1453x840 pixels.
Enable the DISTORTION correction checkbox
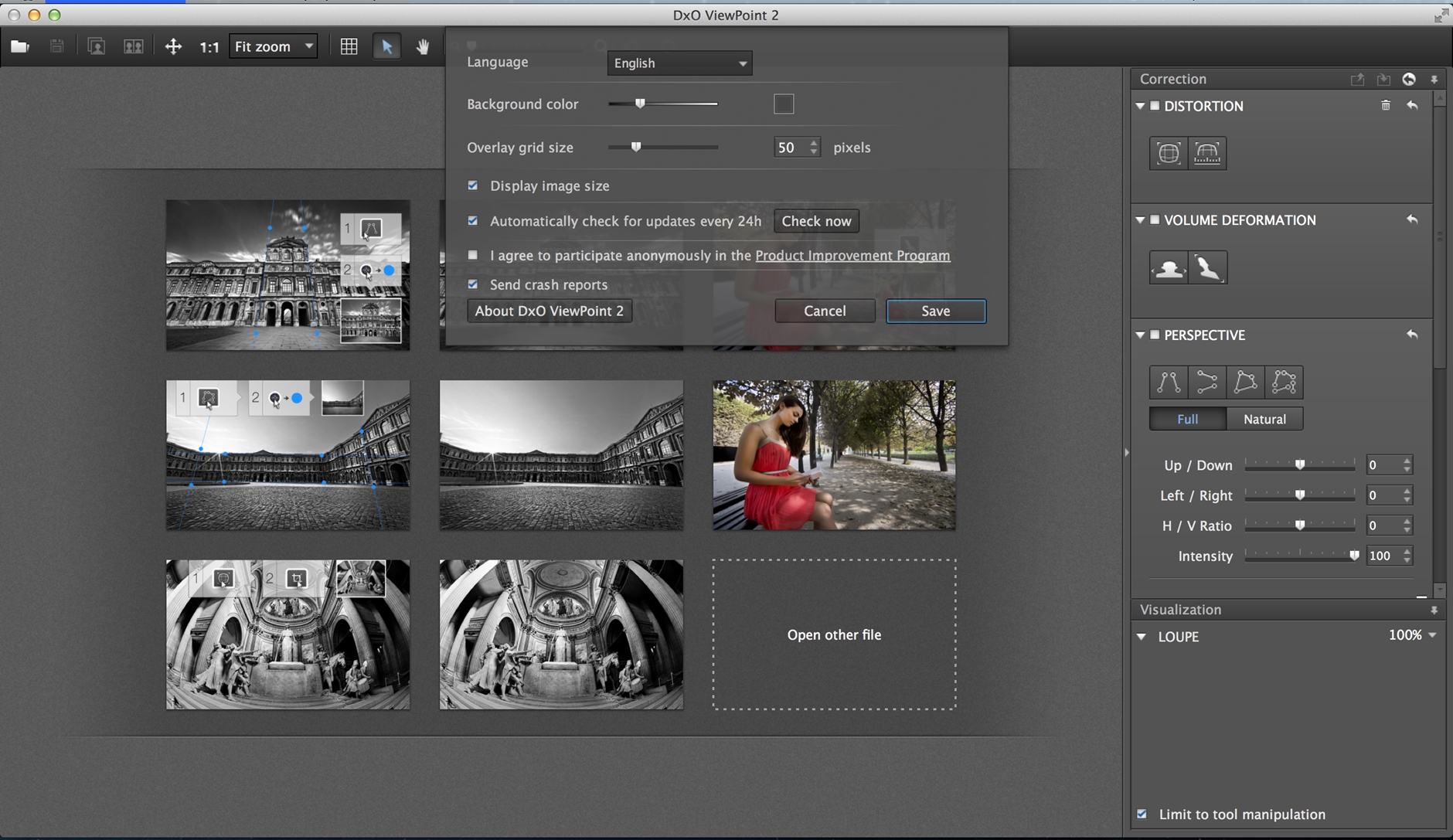(1155, 106)
